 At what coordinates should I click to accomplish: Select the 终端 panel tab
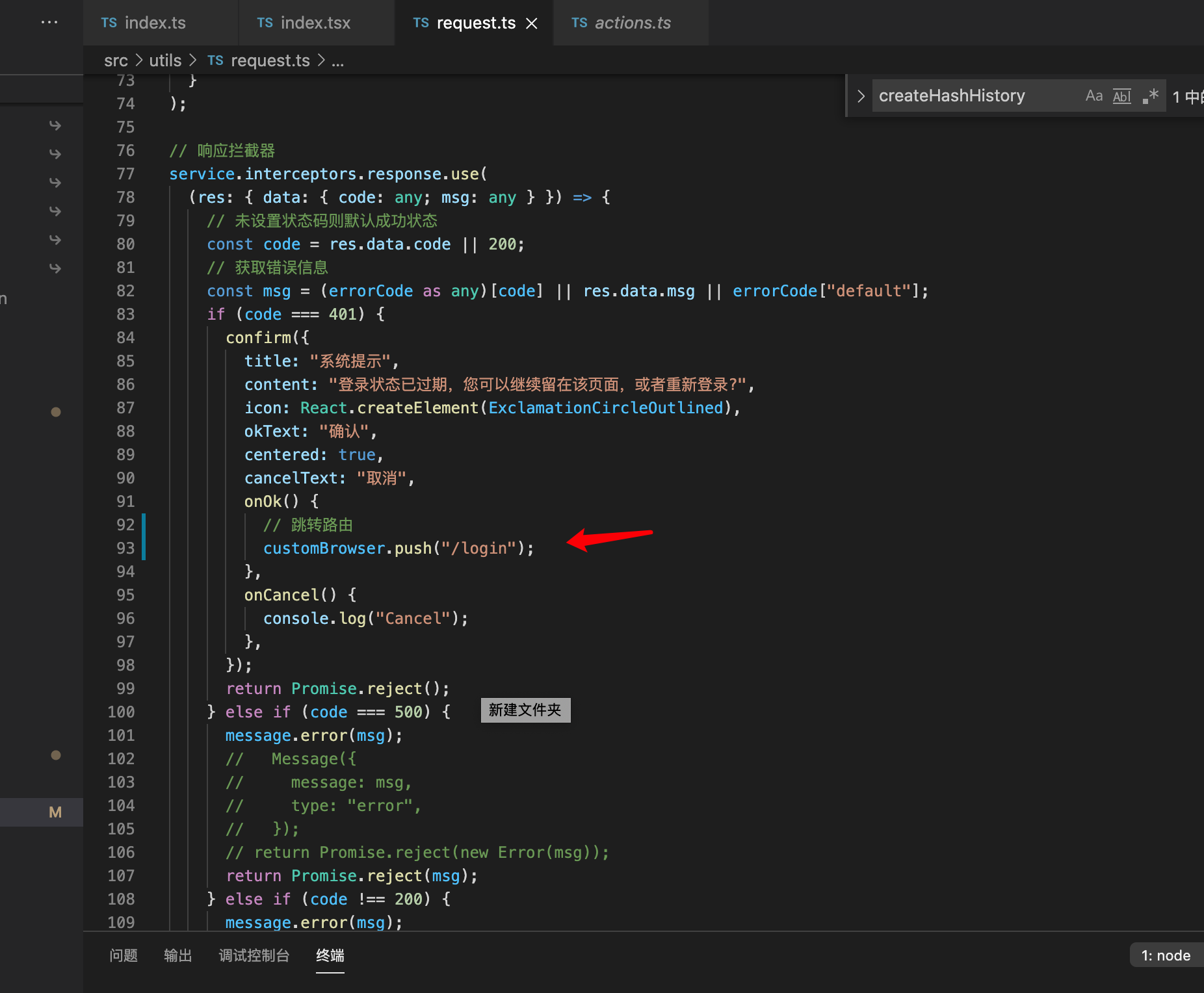(330, 955)
